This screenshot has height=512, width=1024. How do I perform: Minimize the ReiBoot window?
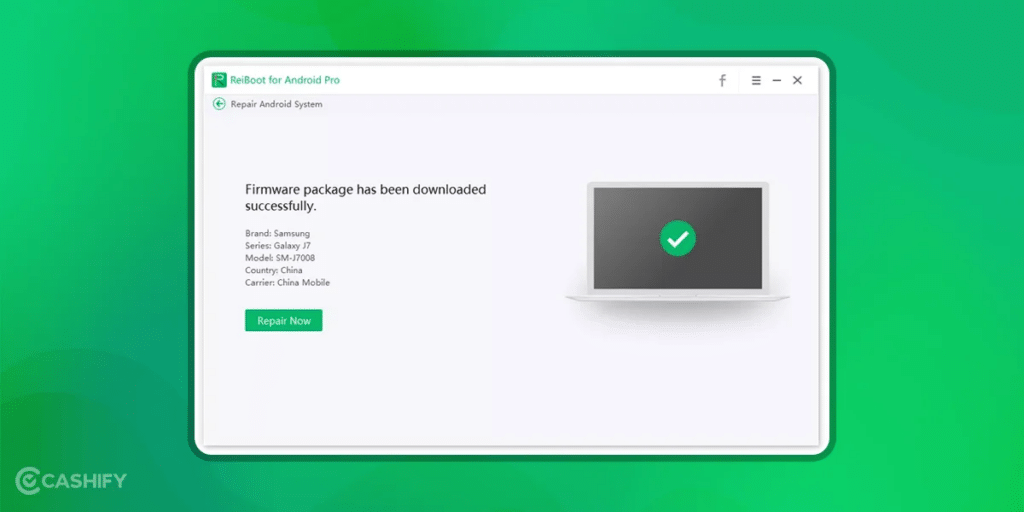[x=776, y=80]
